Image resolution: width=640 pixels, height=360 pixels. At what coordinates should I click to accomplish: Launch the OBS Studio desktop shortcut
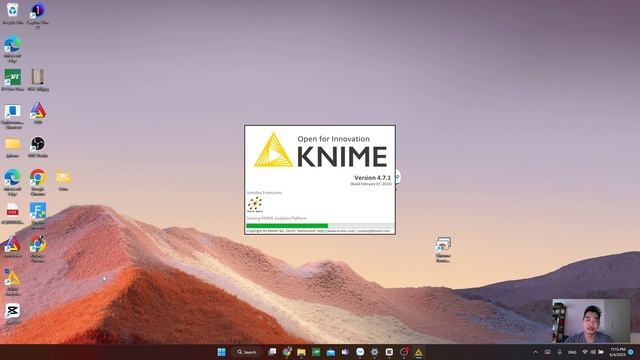[x=38, y=147]
